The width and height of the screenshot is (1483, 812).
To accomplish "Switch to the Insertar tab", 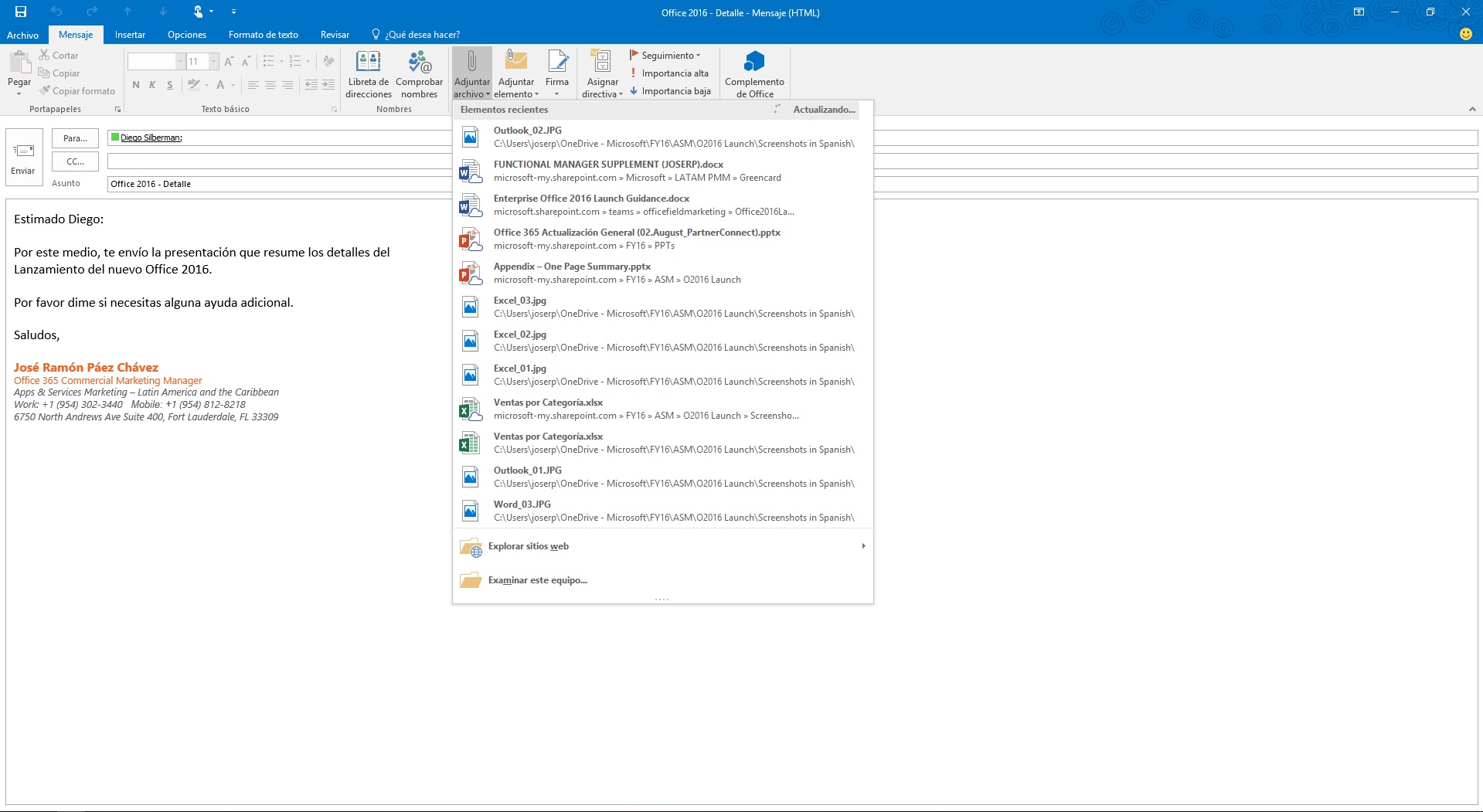I will (130, 35).
